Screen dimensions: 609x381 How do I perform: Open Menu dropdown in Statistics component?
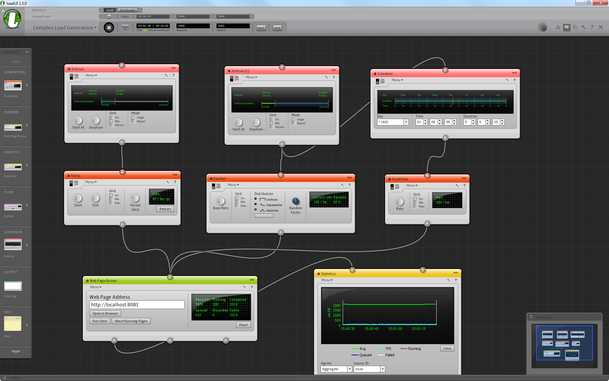click(327, 280)
